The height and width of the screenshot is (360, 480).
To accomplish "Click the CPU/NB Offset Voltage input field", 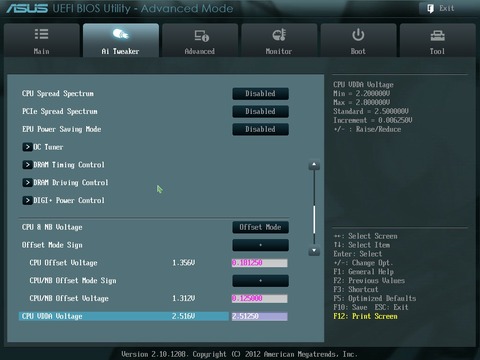I will pyautogui.click(x=260, y=298).
